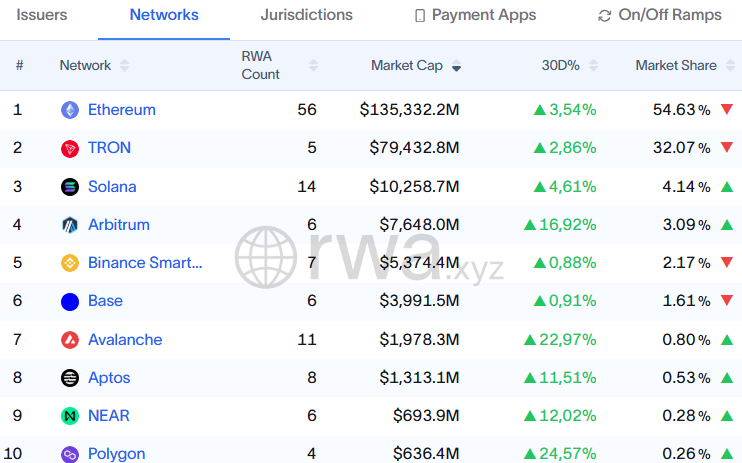Open the NEAR network link
Screen dimensions: 742x463
[109, 416]
